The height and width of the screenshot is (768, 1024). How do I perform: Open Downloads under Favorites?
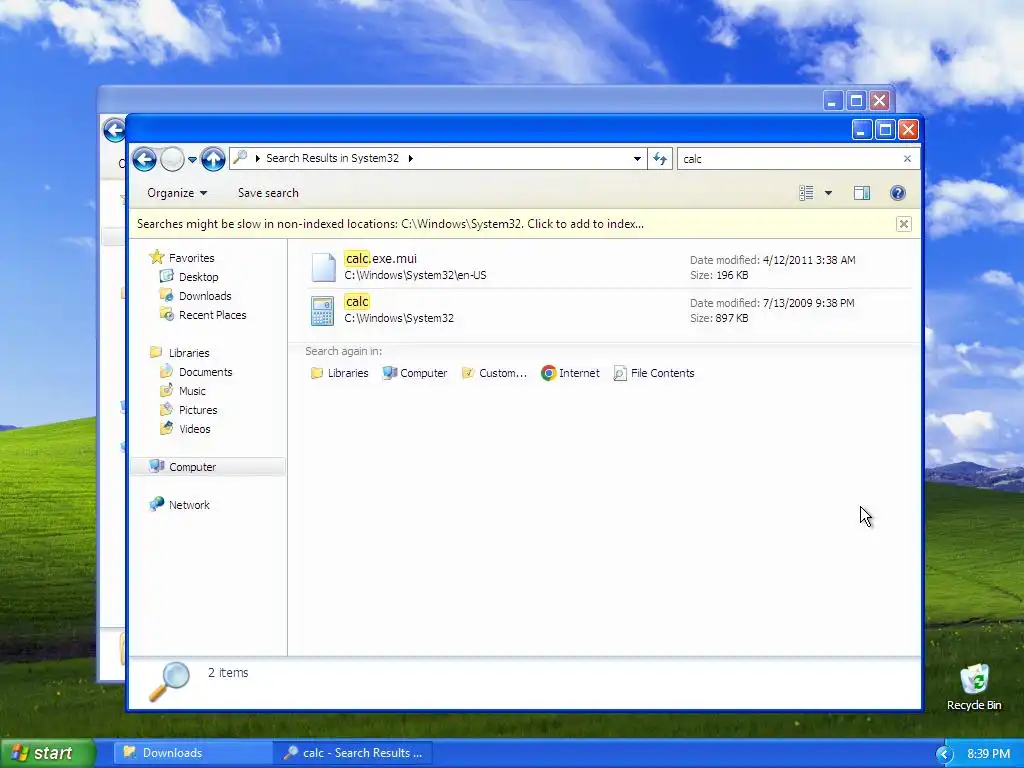pos(205,296)
